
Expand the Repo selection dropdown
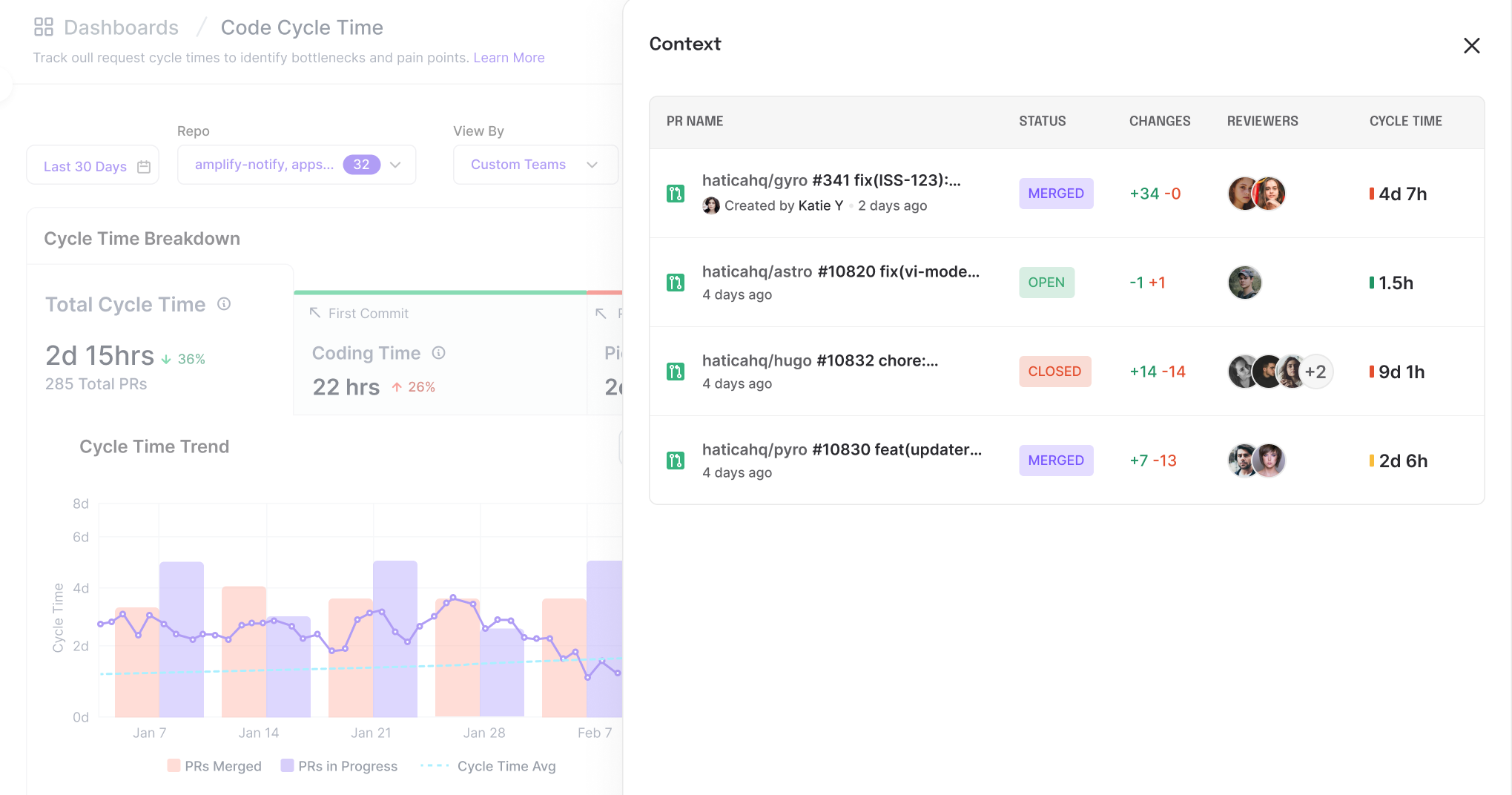[395, 165]
